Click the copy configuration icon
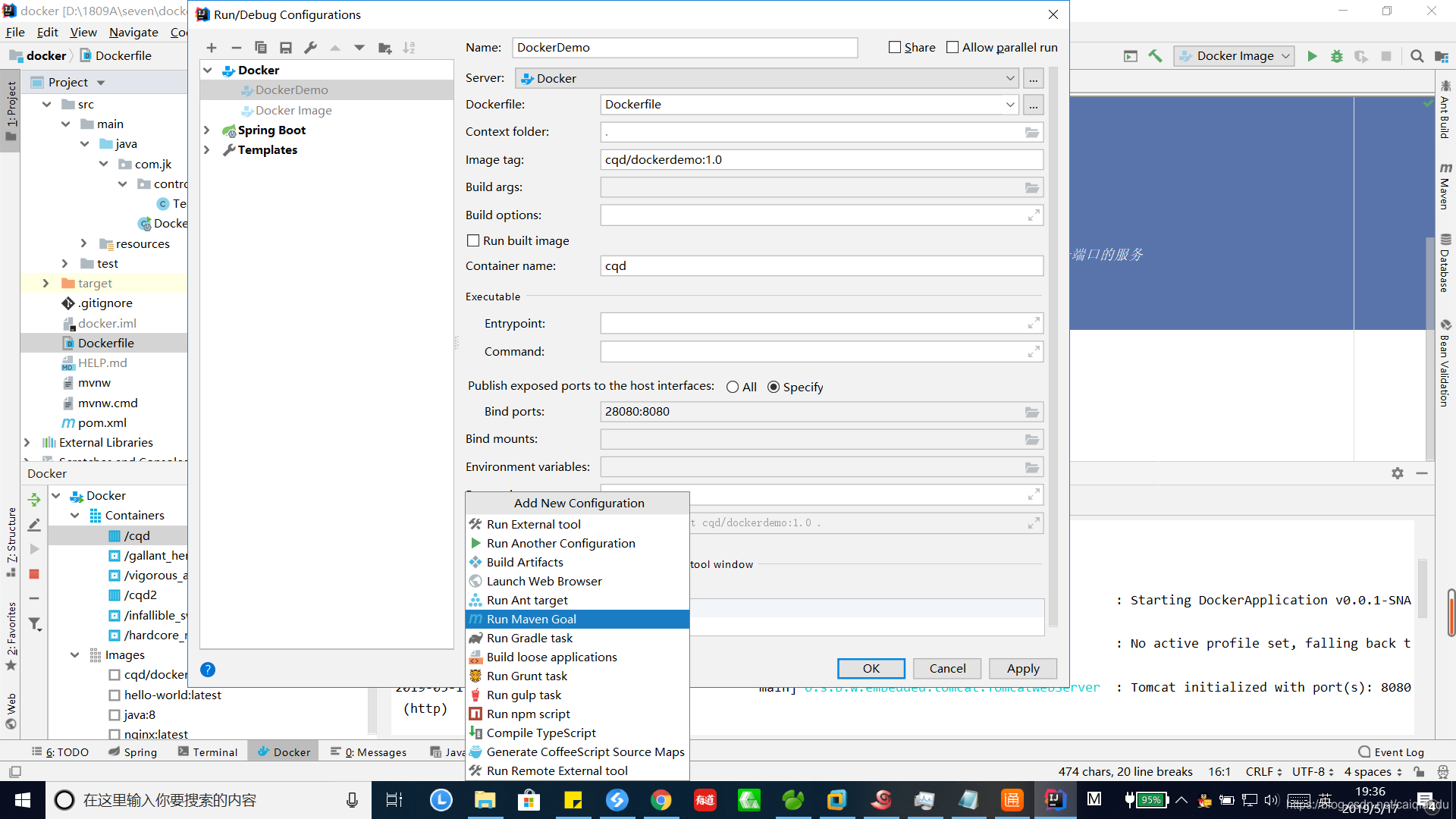 pyautogui.click(x=261, y=48)
